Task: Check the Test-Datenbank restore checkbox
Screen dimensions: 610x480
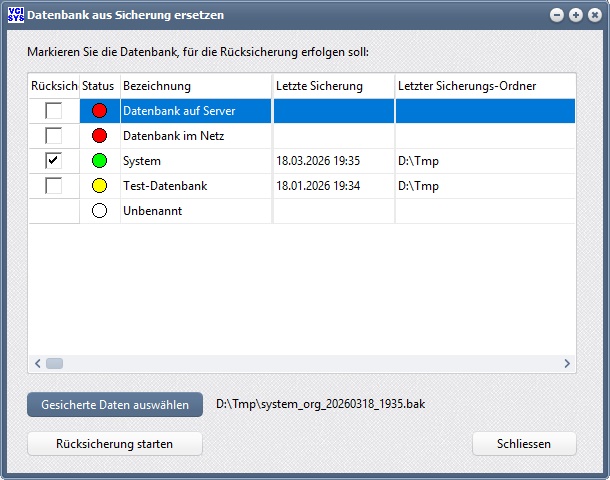Action: [x=54, y=185]
